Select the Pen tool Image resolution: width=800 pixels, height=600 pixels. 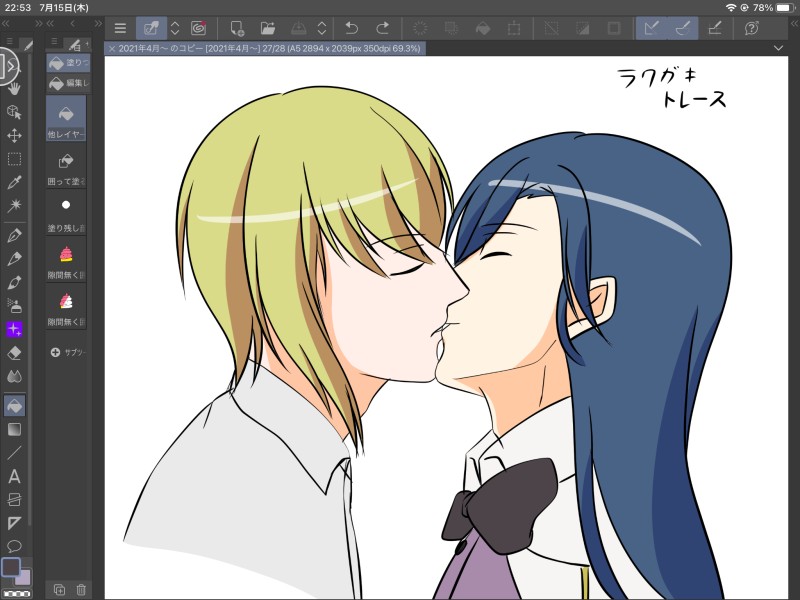point(14,235)
